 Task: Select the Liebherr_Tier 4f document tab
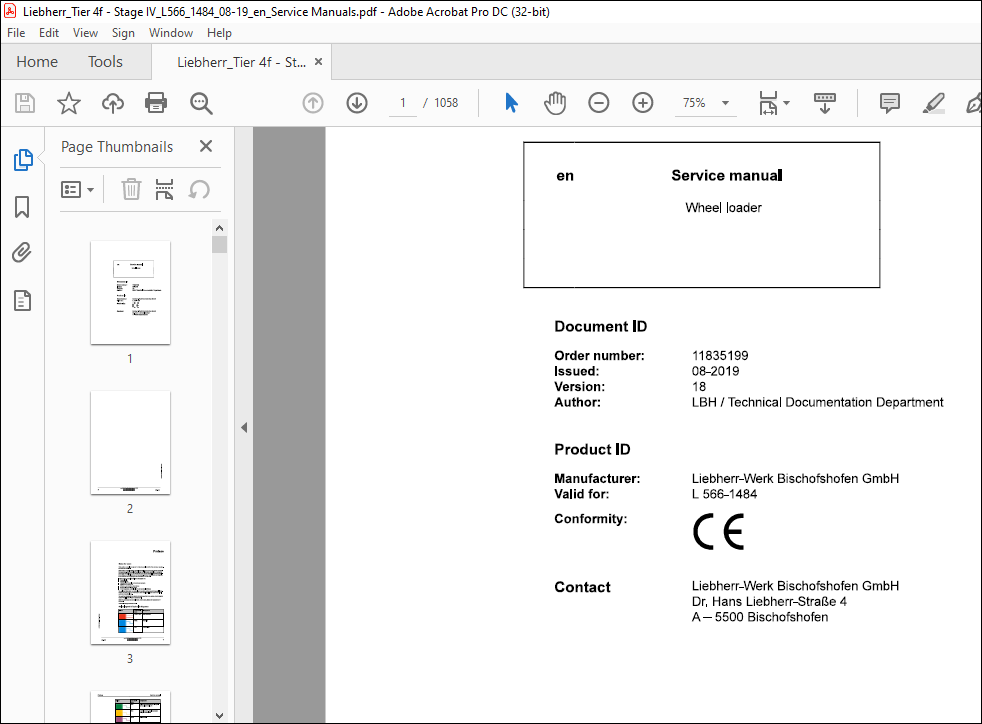(241, 62)
